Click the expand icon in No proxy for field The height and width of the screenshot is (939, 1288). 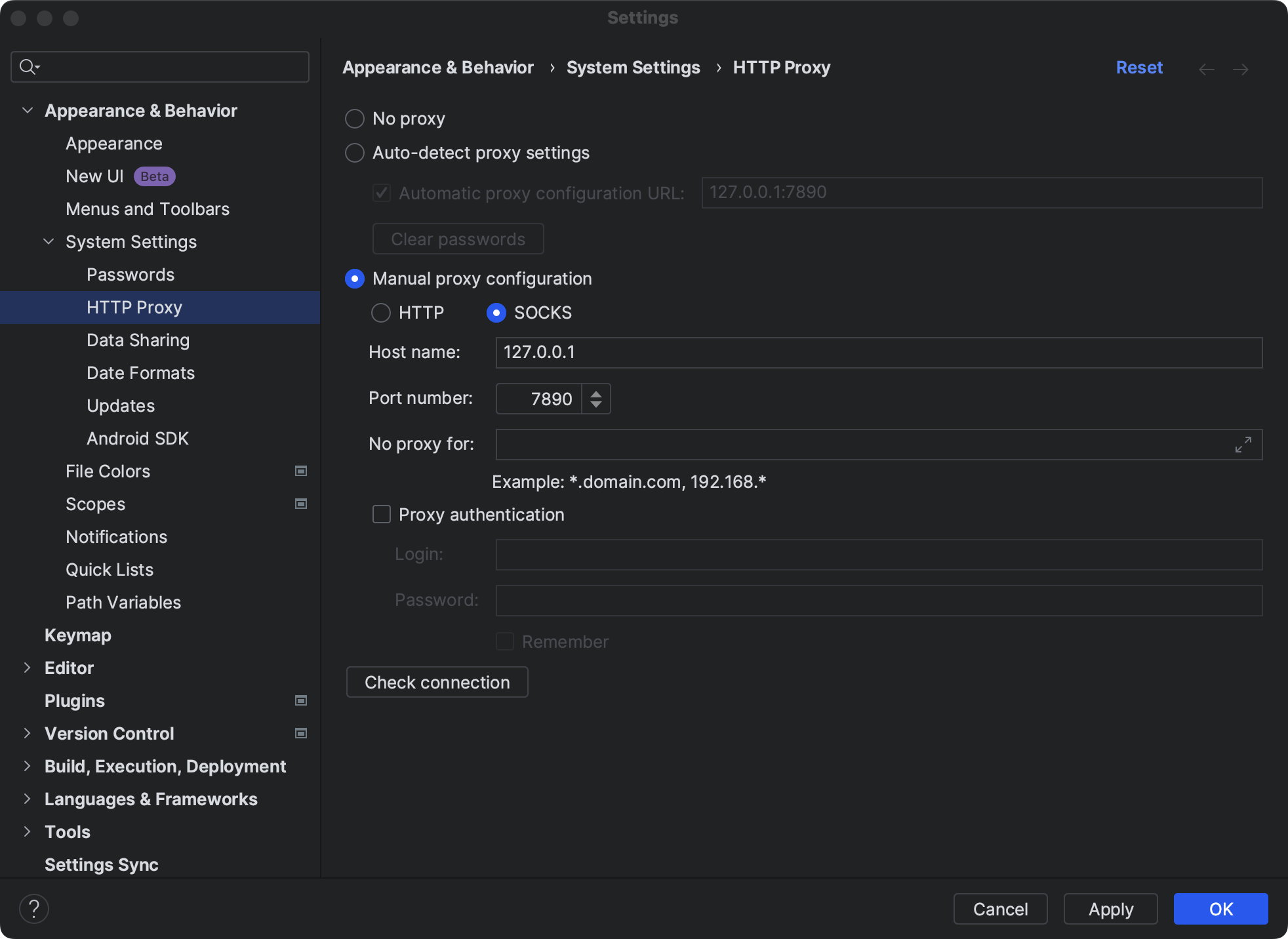pos(1243,445)
